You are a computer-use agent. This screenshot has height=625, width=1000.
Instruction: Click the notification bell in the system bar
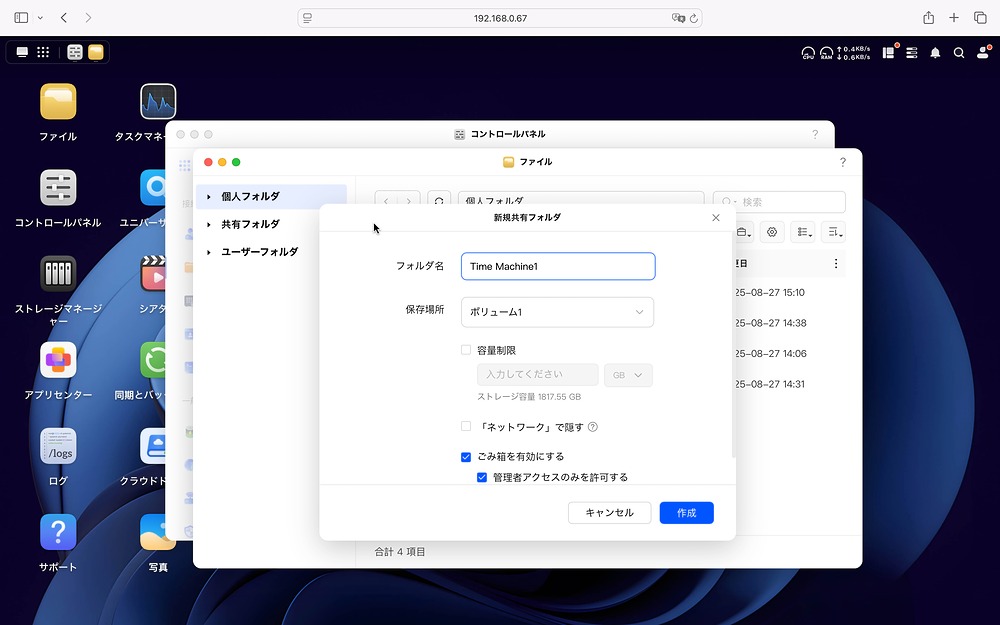click(934, 52)
